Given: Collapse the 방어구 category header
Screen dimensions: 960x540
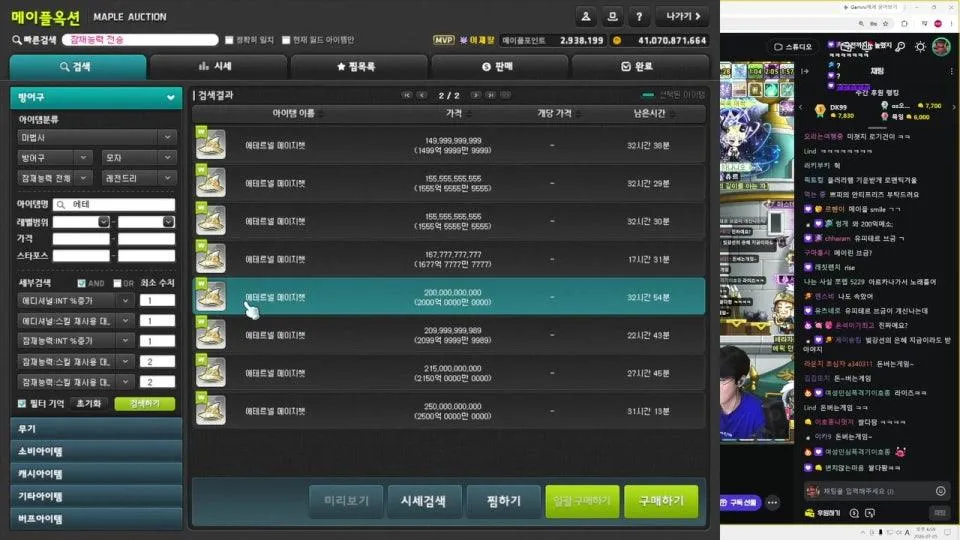Looking at the screenshot, I should [96, 97].
